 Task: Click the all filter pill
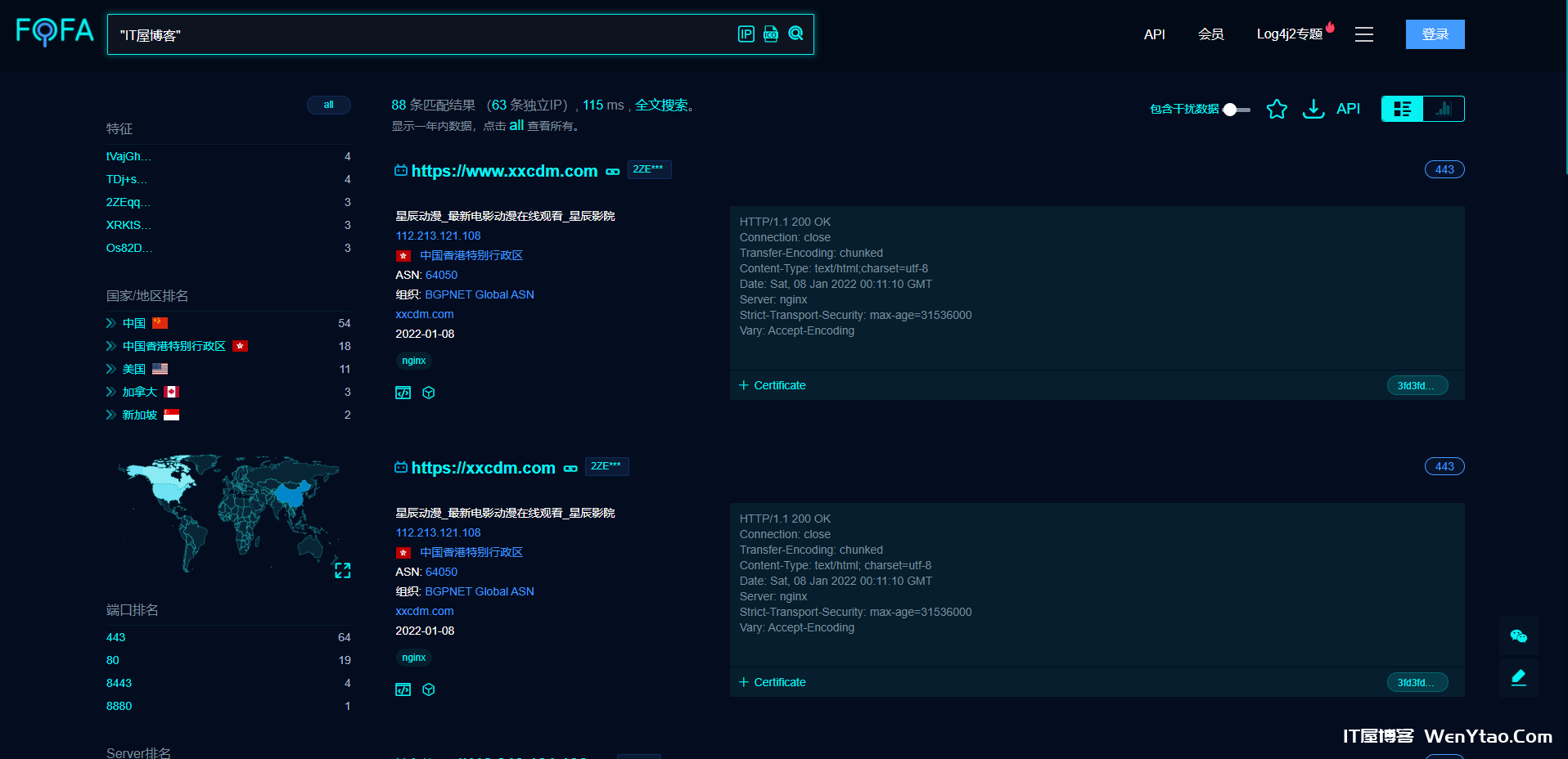pyautogui.click(x=329, y=105)
